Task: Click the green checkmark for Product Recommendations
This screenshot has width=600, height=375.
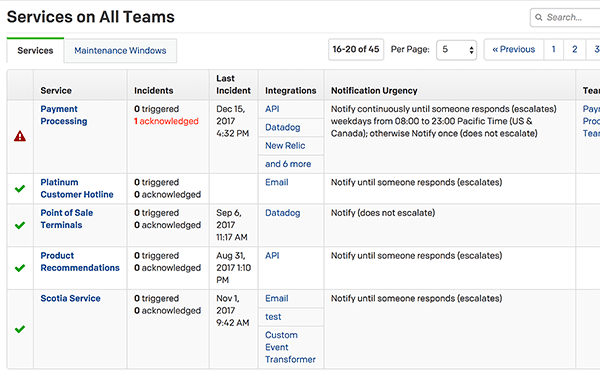Action: pos(20,268)
